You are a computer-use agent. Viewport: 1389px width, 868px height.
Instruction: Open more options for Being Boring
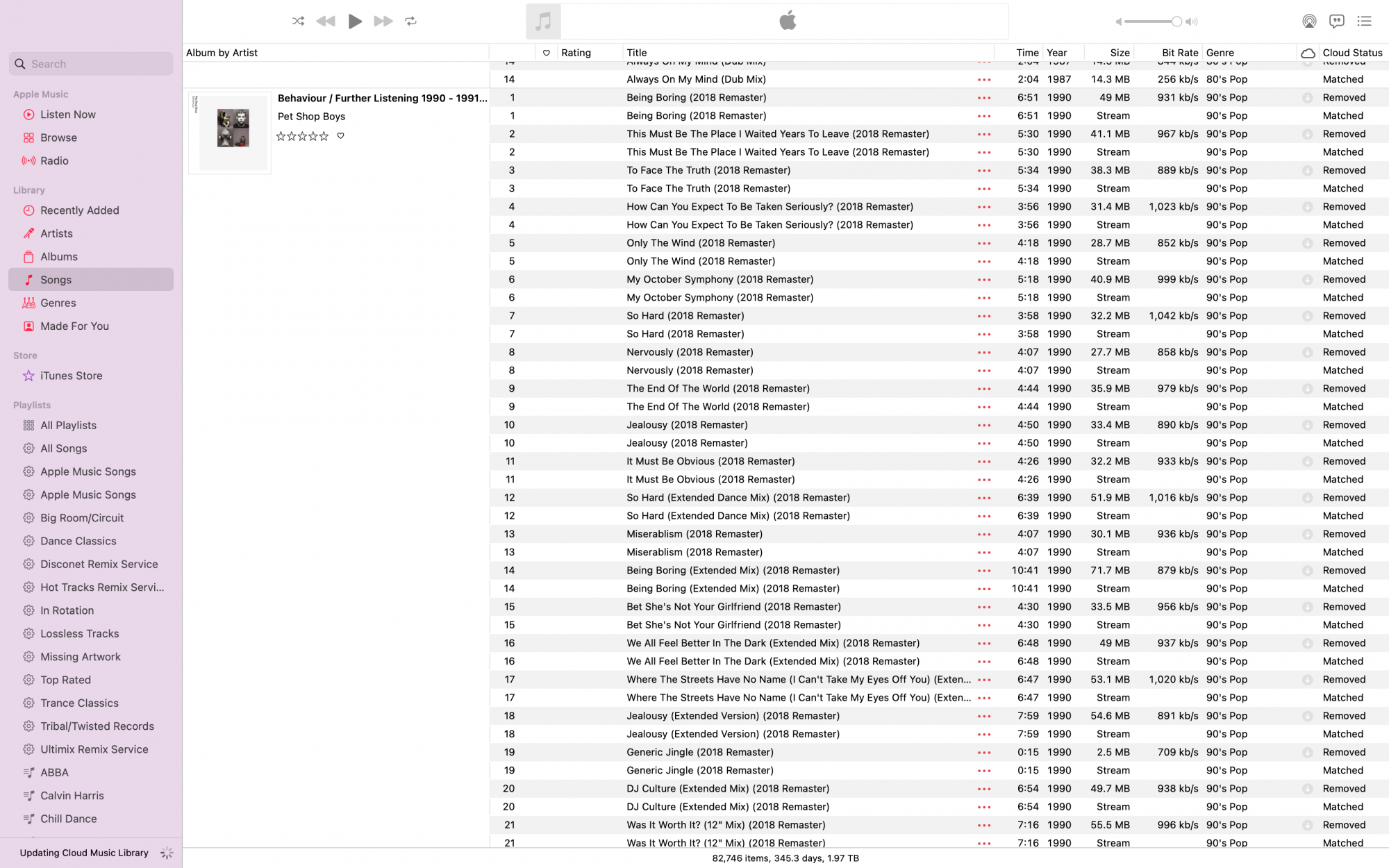point(983,98)
